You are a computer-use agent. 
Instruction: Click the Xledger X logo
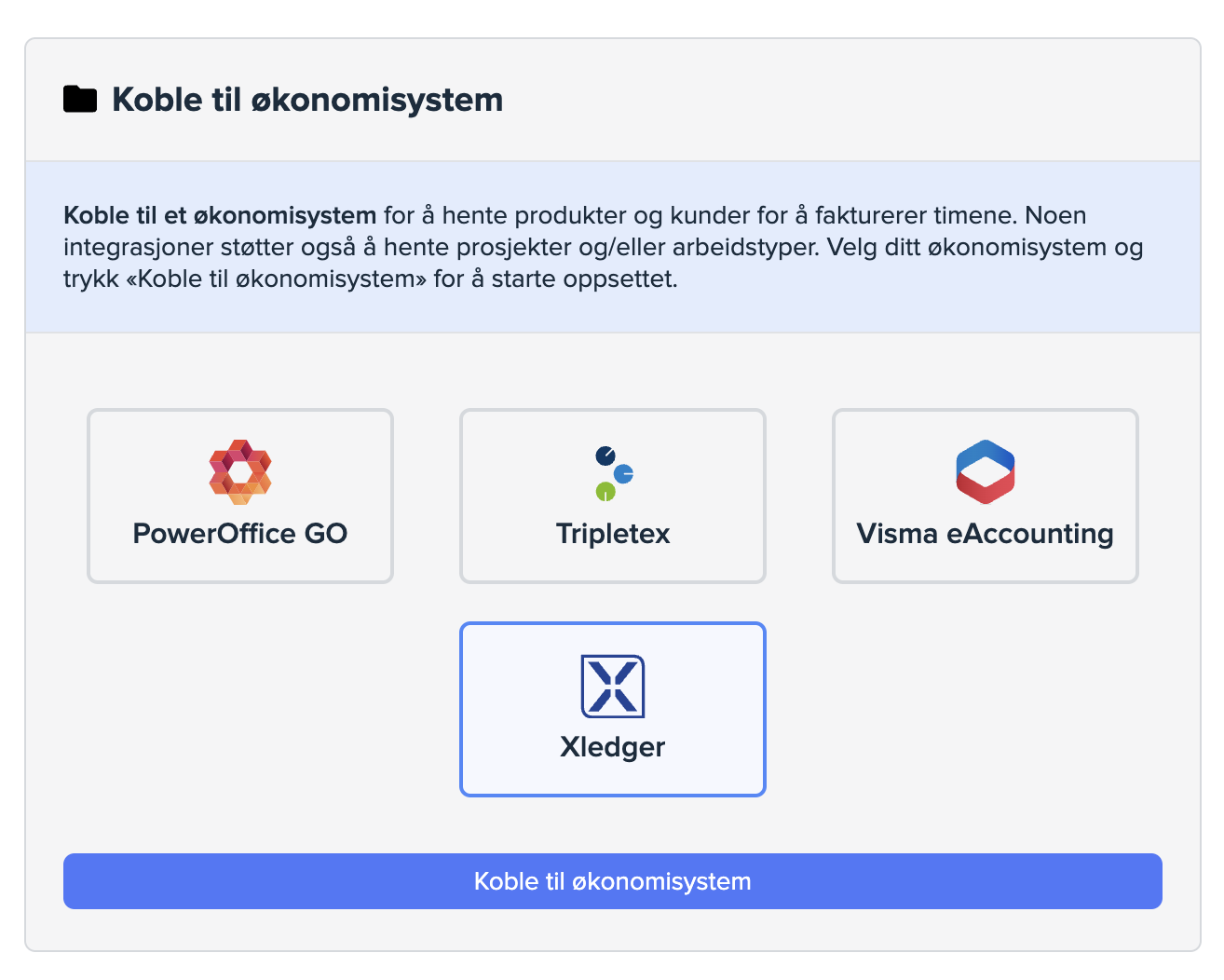[x=613, y=687]
